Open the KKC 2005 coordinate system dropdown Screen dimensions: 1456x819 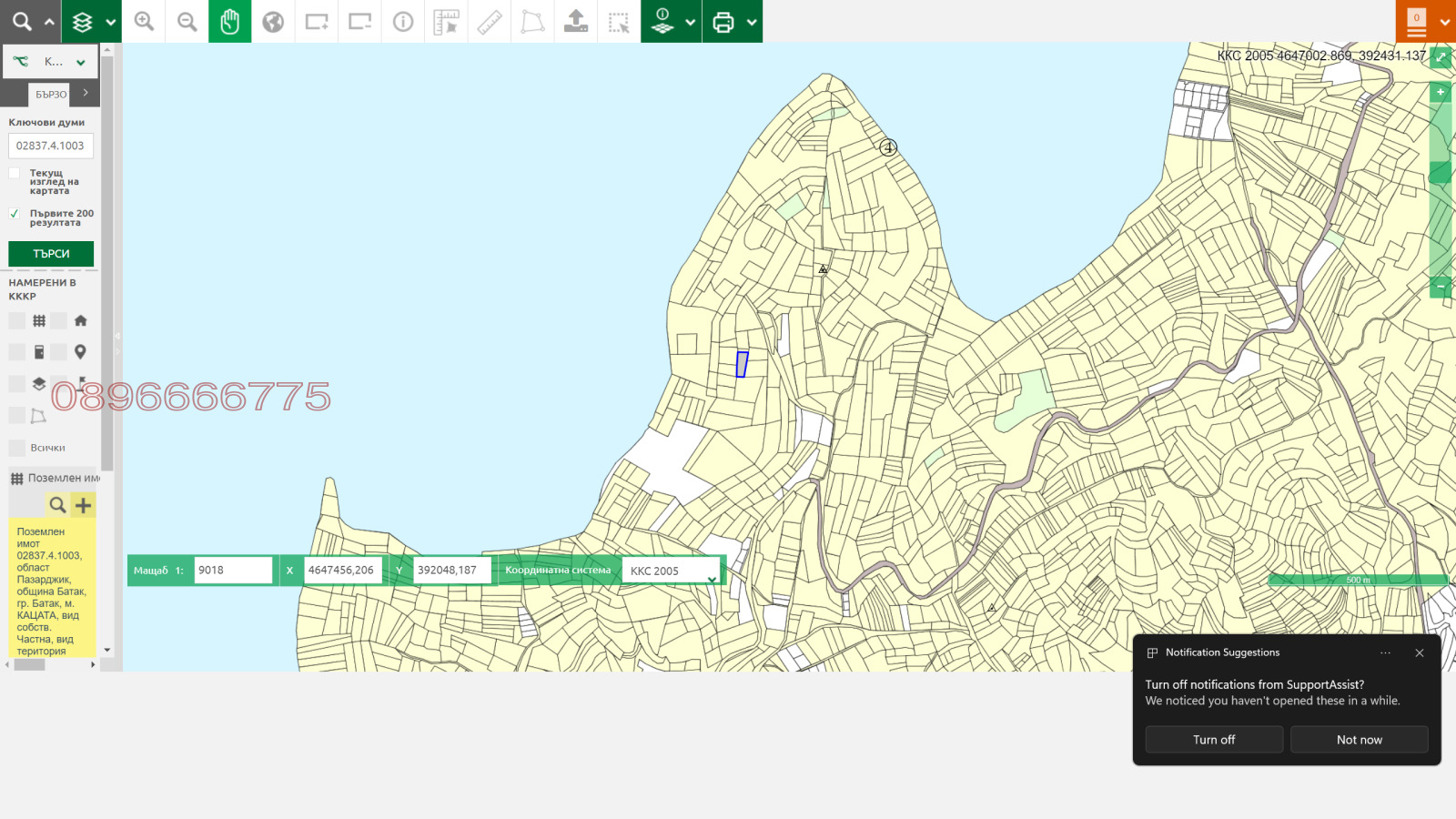click(672, 571)
